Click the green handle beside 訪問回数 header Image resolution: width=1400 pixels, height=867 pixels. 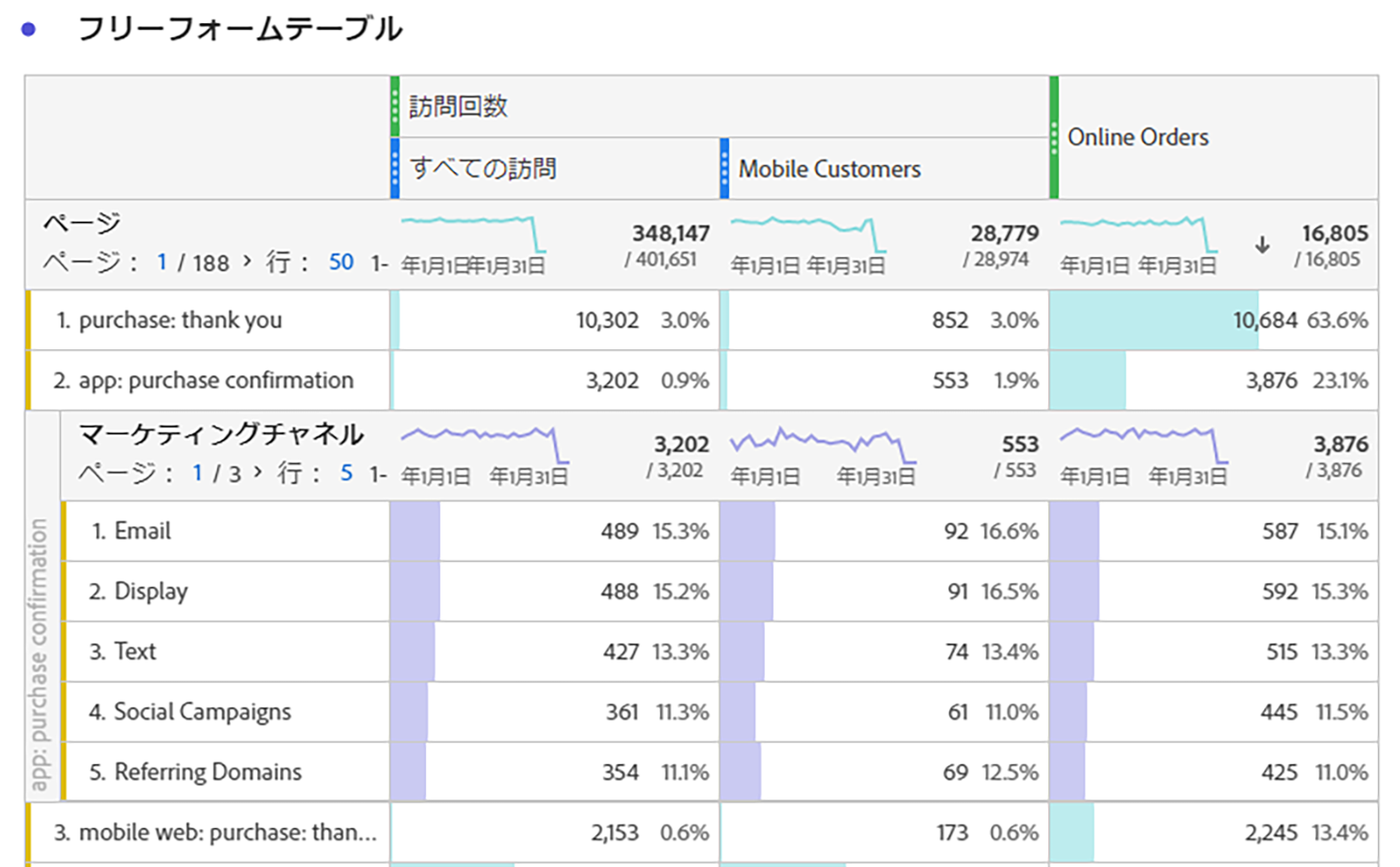click(395, 106)
